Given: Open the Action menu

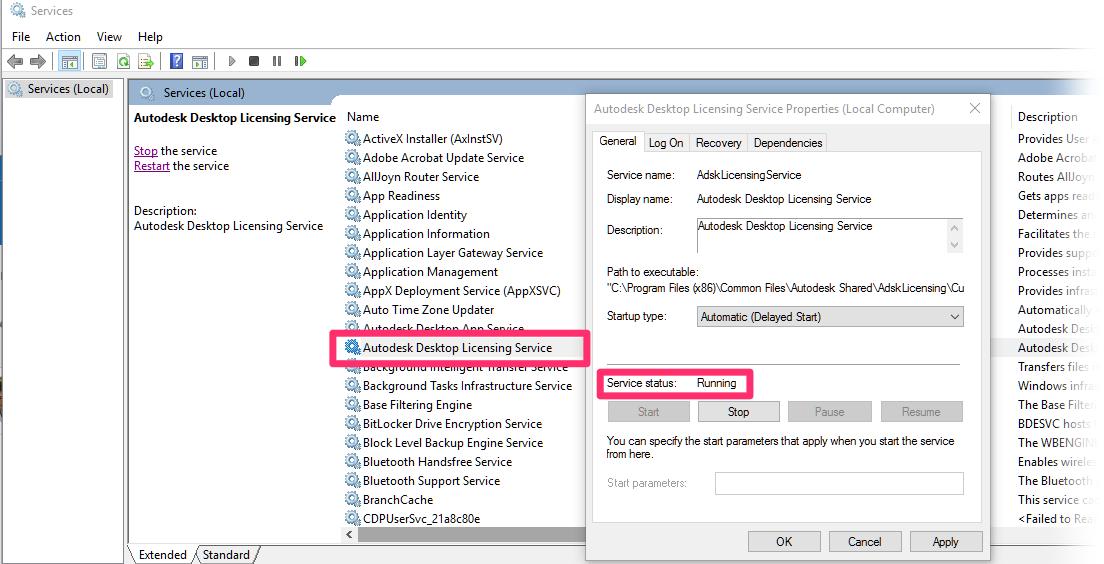Looking at the screenshot, I should click(x=63, y=37).
